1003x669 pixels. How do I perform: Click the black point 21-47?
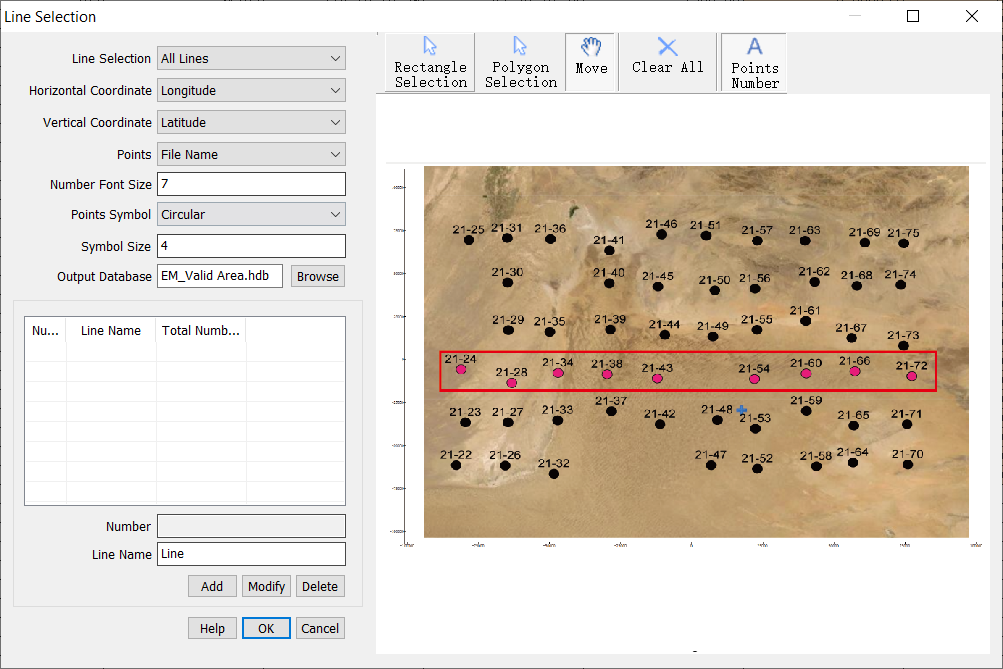[x=711, y=465]
